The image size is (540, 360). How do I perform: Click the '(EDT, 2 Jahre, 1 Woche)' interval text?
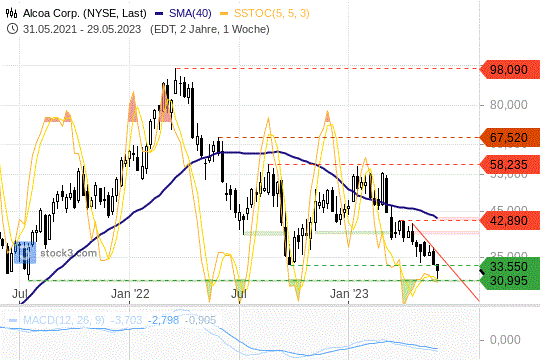point(210,29)
